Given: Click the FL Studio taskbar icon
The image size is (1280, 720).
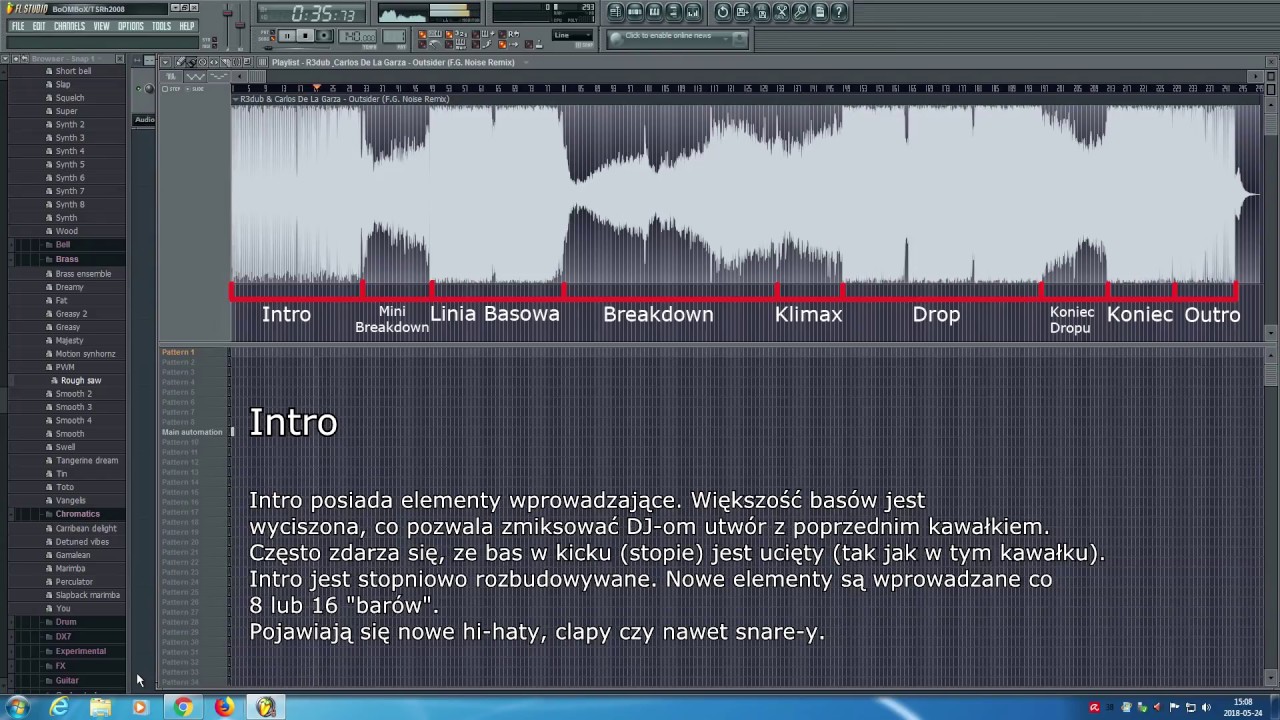Looking at the screenshot, I should click(x=265, y=707).
